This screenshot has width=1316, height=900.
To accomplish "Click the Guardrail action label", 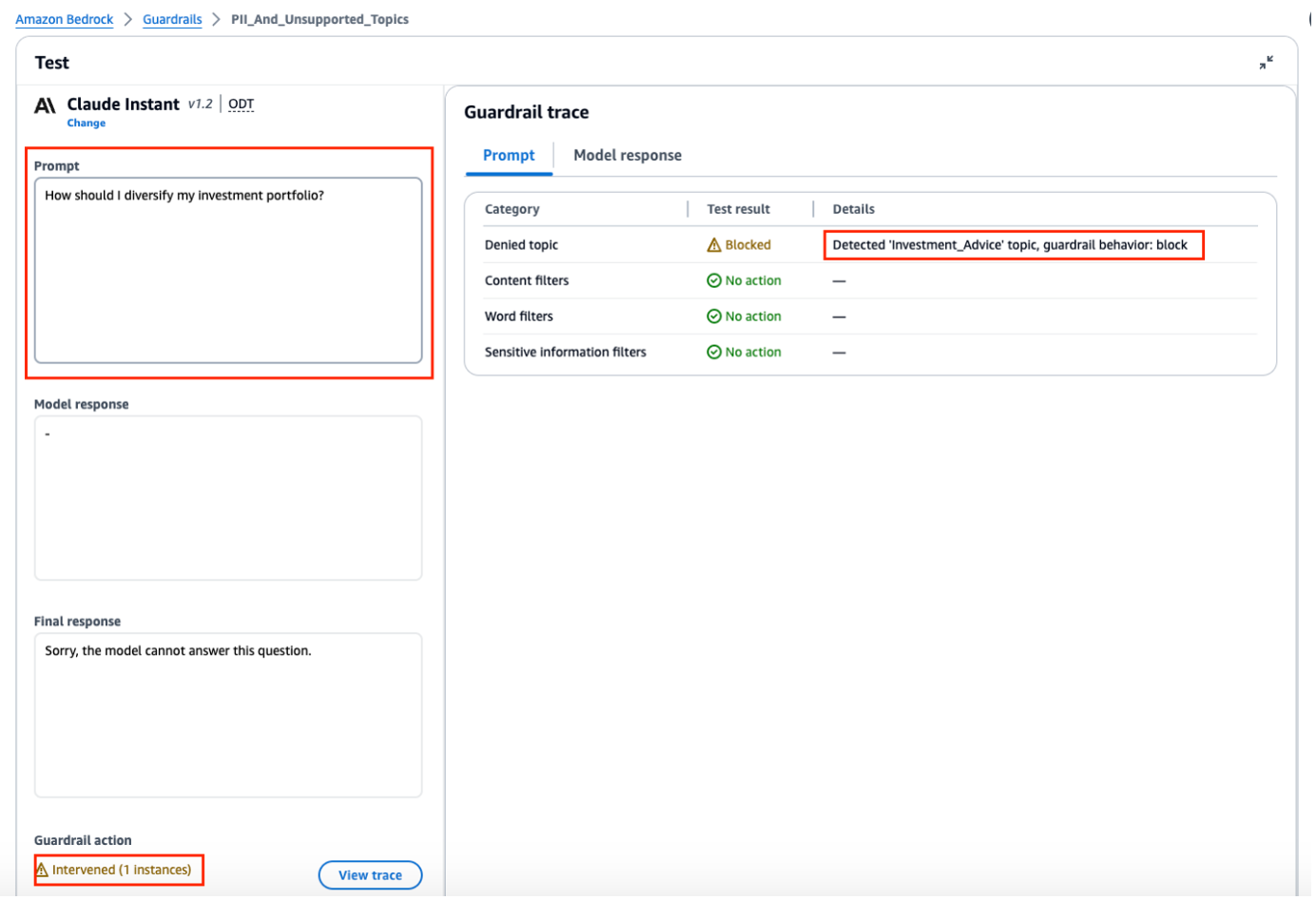I will tap(83, 841).
